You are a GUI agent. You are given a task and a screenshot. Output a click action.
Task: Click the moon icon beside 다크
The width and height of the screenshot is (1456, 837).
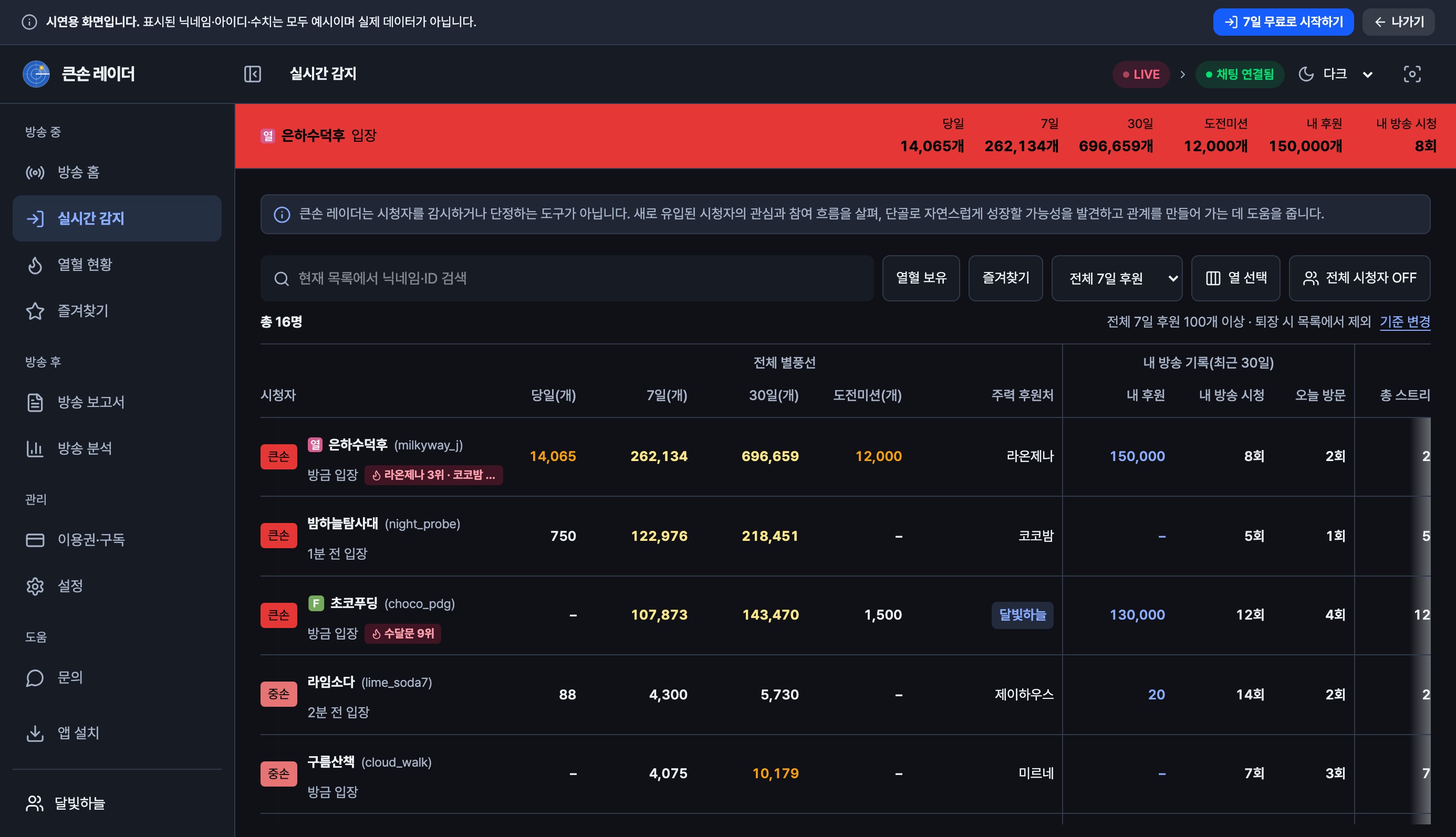pyautogui.click(x=1306, y=74)
